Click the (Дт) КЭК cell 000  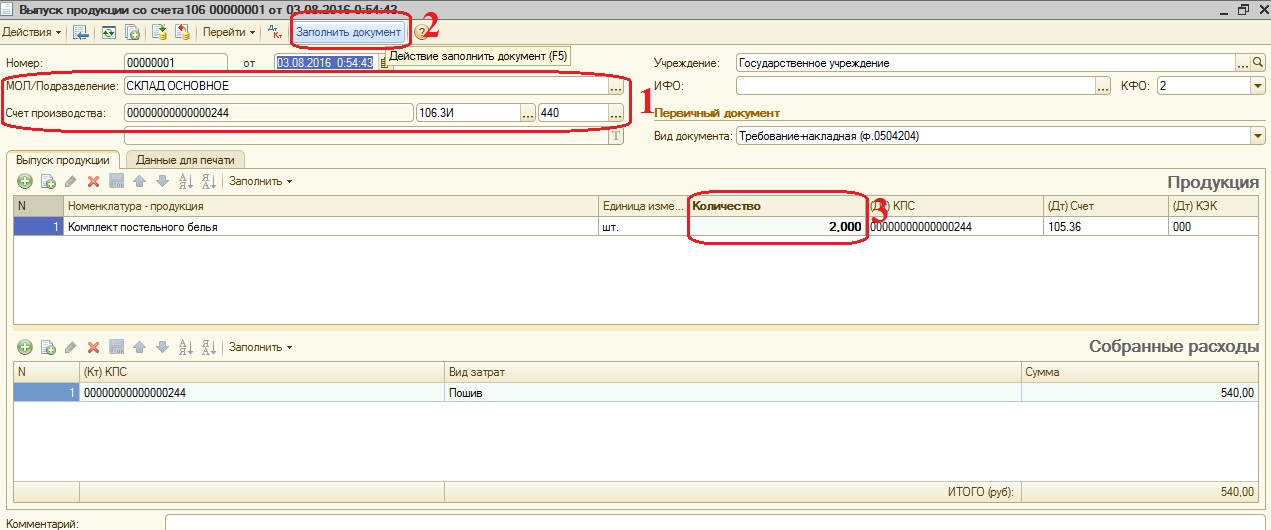click(x=1213, y=227)
